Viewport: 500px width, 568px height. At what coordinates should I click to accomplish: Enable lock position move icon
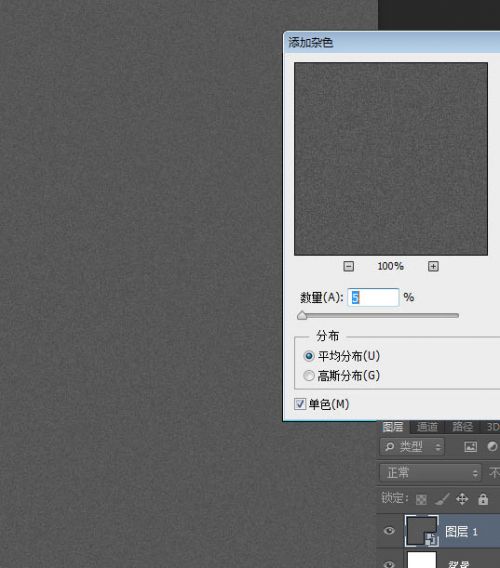(x=462, y=499)
